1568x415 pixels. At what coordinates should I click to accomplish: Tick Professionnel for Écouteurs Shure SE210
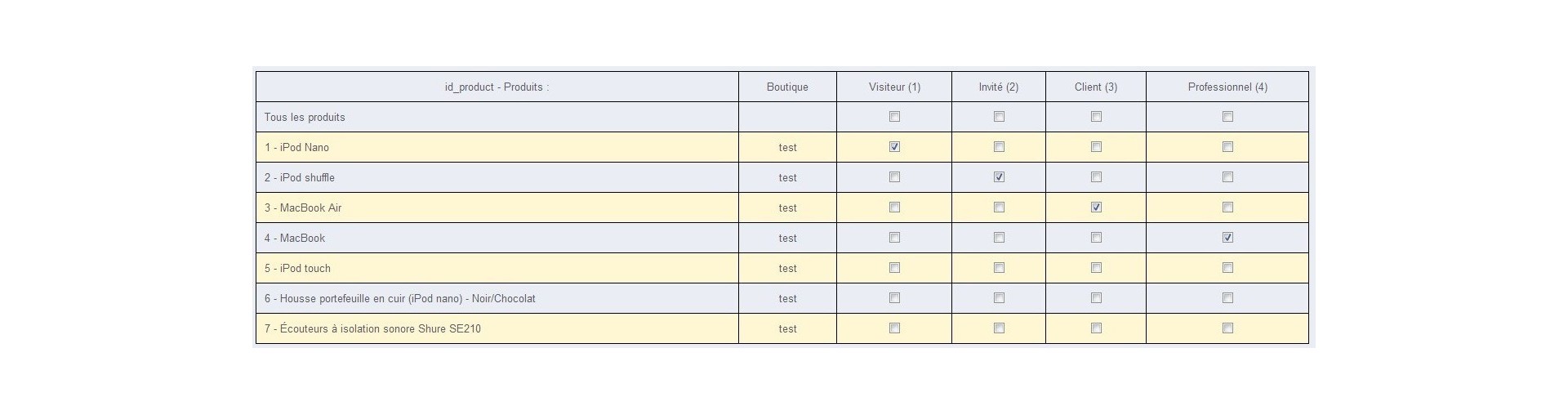point(1227,328)
